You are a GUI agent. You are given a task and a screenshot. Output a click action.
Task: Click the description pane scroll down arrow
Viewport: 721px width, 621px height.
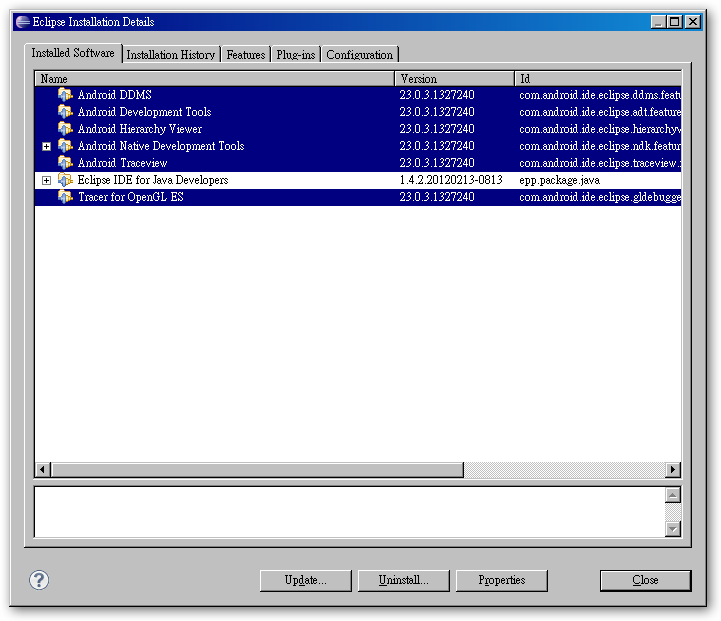tap(673, 529)
